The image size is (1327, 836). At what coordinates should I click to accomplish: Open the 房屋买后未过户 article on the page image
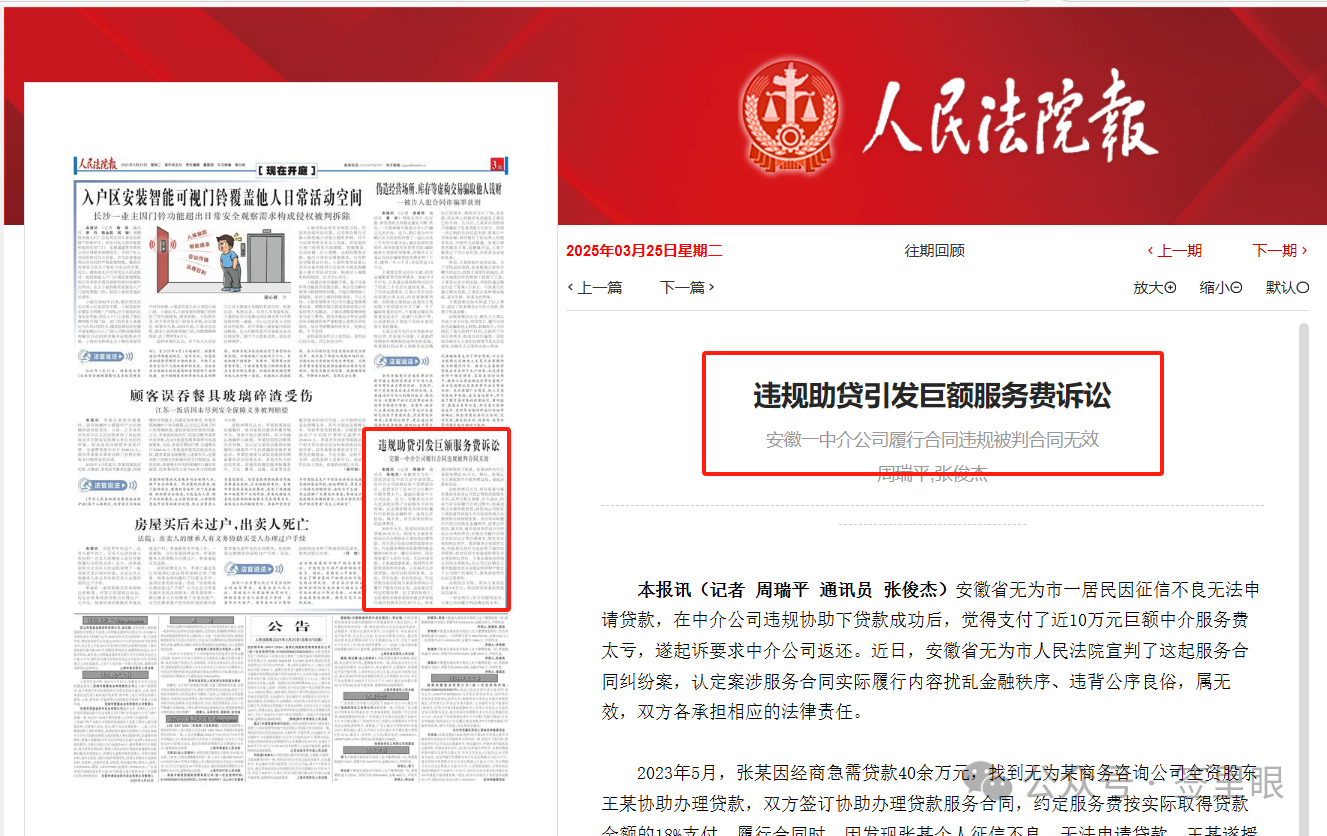(x=222, y=524)
